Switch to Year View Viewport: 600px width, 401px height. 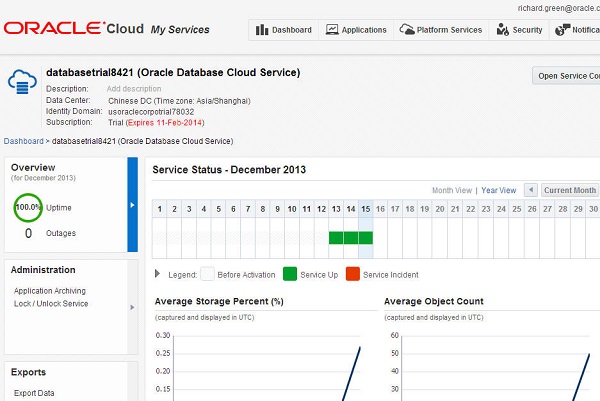pos(499,190)
